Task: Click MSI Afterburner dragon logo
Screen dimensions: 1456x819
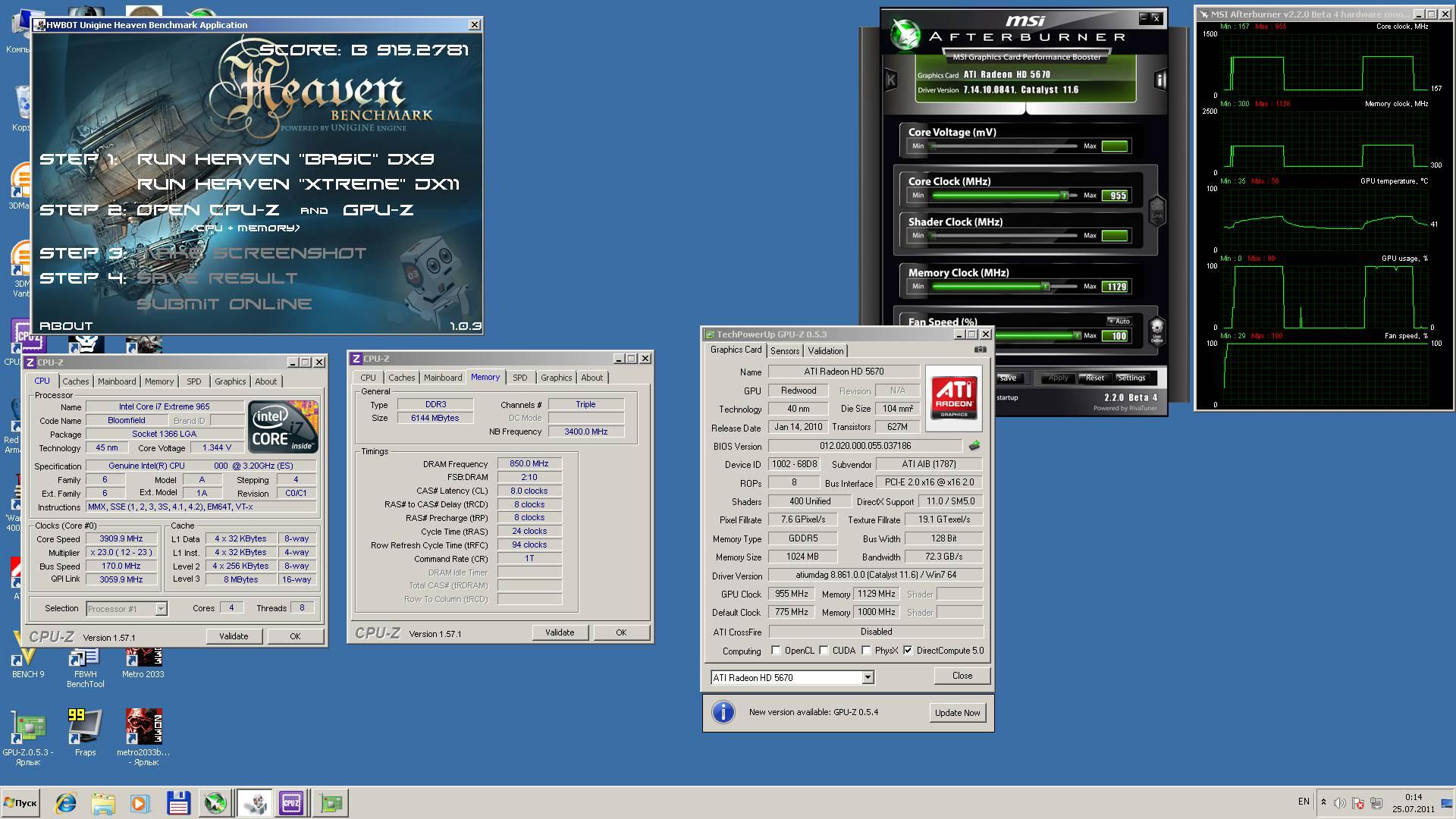Action: [905, 34]
